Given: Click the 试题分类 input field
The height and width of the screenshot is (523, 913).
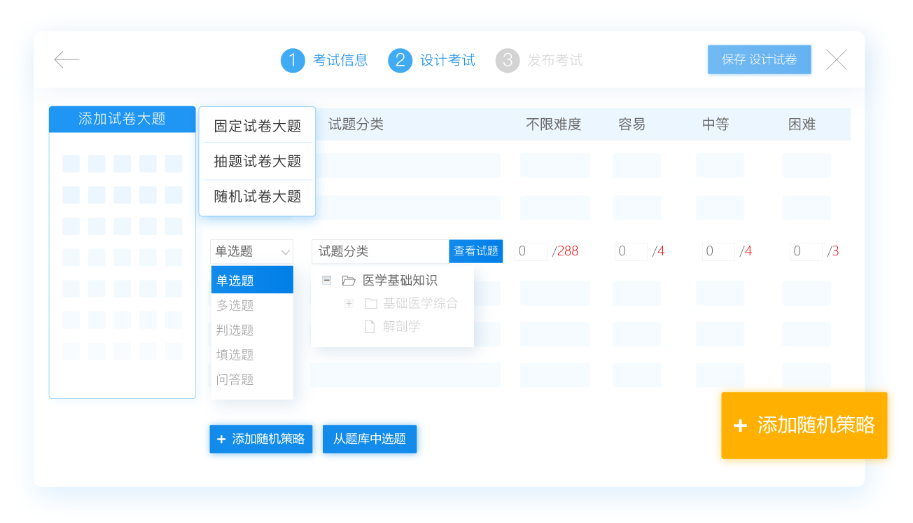Looking at the screenshot, I should click(379, 251).
